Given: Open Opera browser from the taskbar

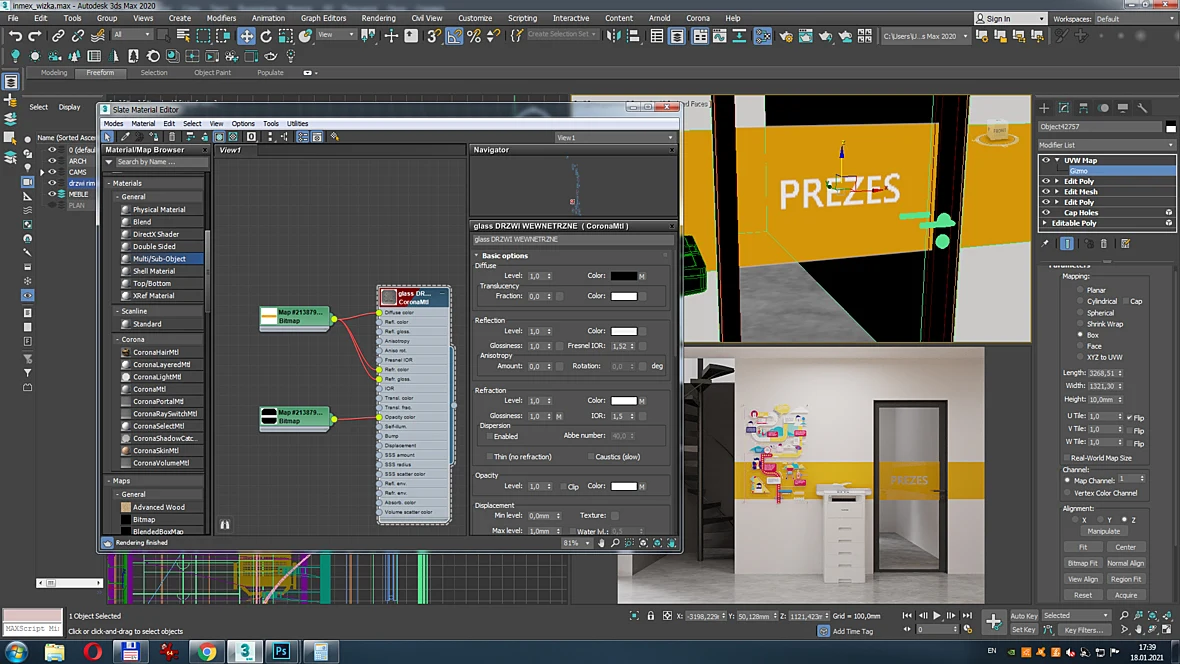Looking at the screenshot, I should point(93,651).
